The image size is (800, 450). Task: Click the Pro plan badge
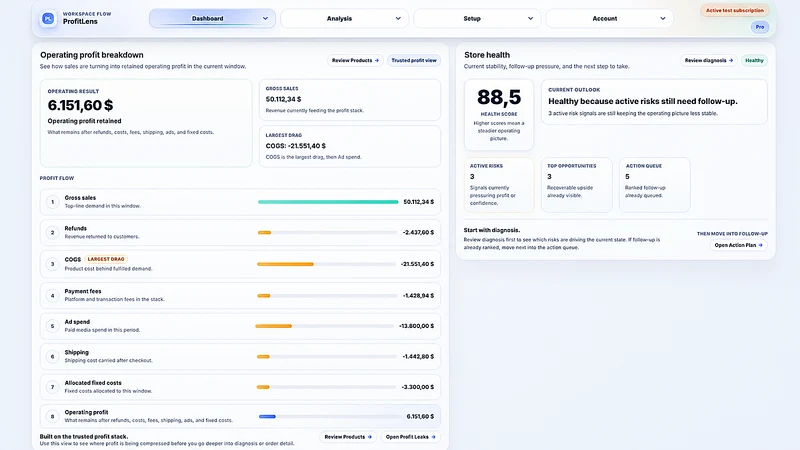click(760, 27)
